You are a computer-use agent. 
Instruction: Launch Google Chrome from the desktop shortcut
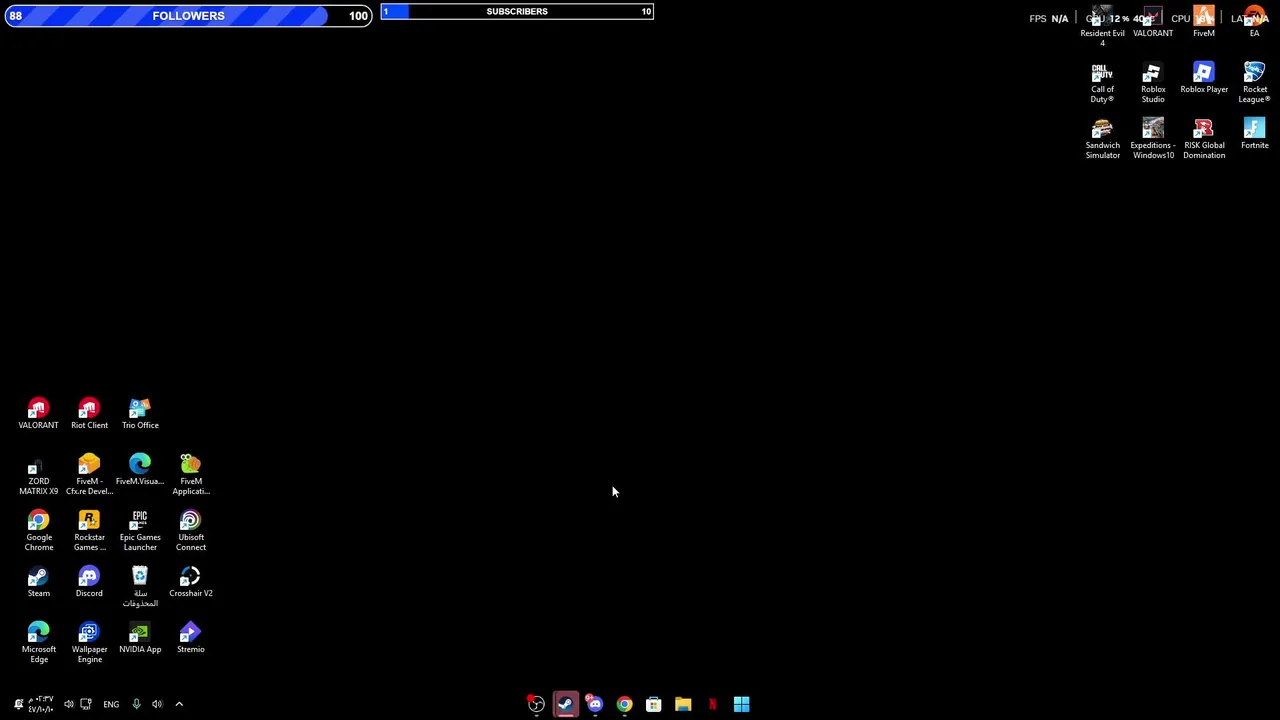[x=38, y=531]
